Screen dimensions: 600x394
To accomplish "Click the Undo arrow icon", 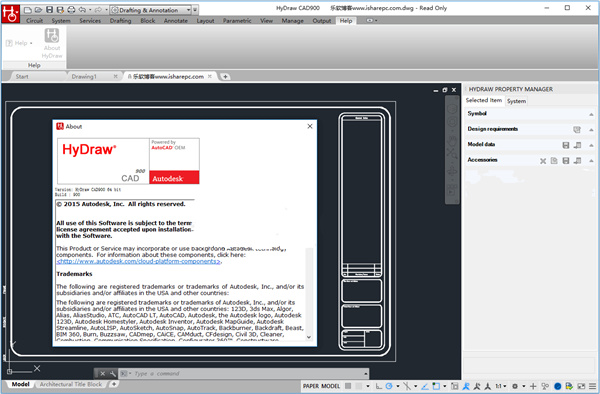I will [82, 10].
